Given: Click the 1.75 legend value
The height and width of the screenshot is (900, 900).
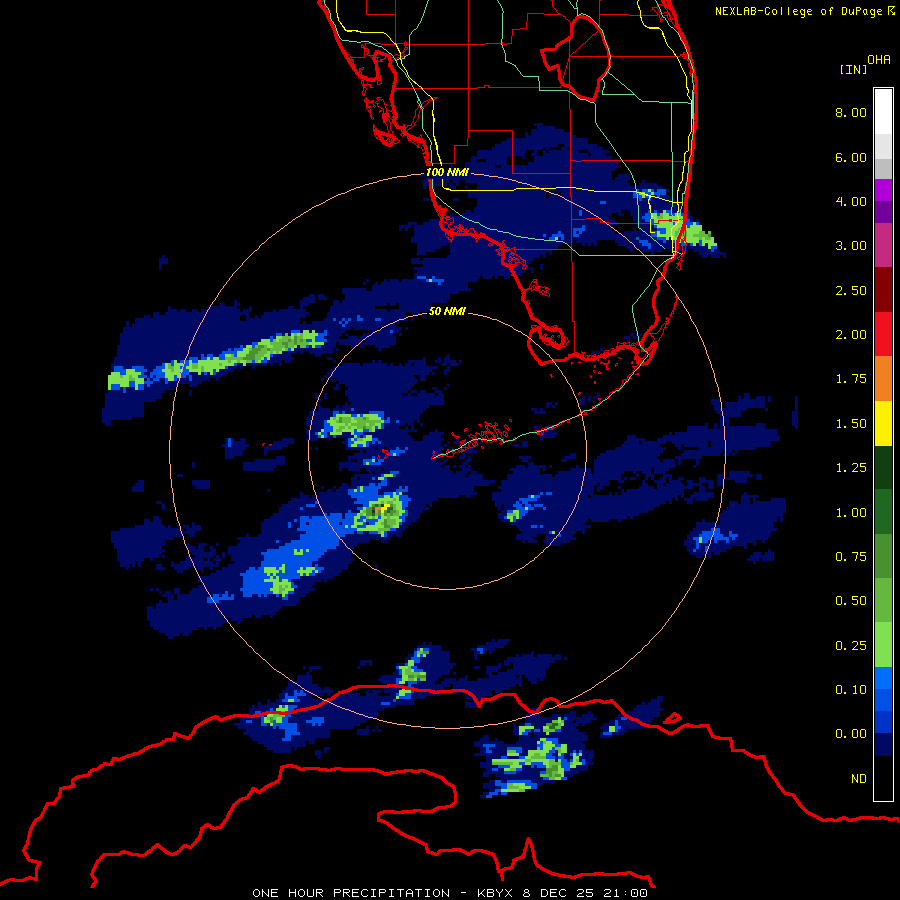Looking at the screenshot, I should (851, 379).
